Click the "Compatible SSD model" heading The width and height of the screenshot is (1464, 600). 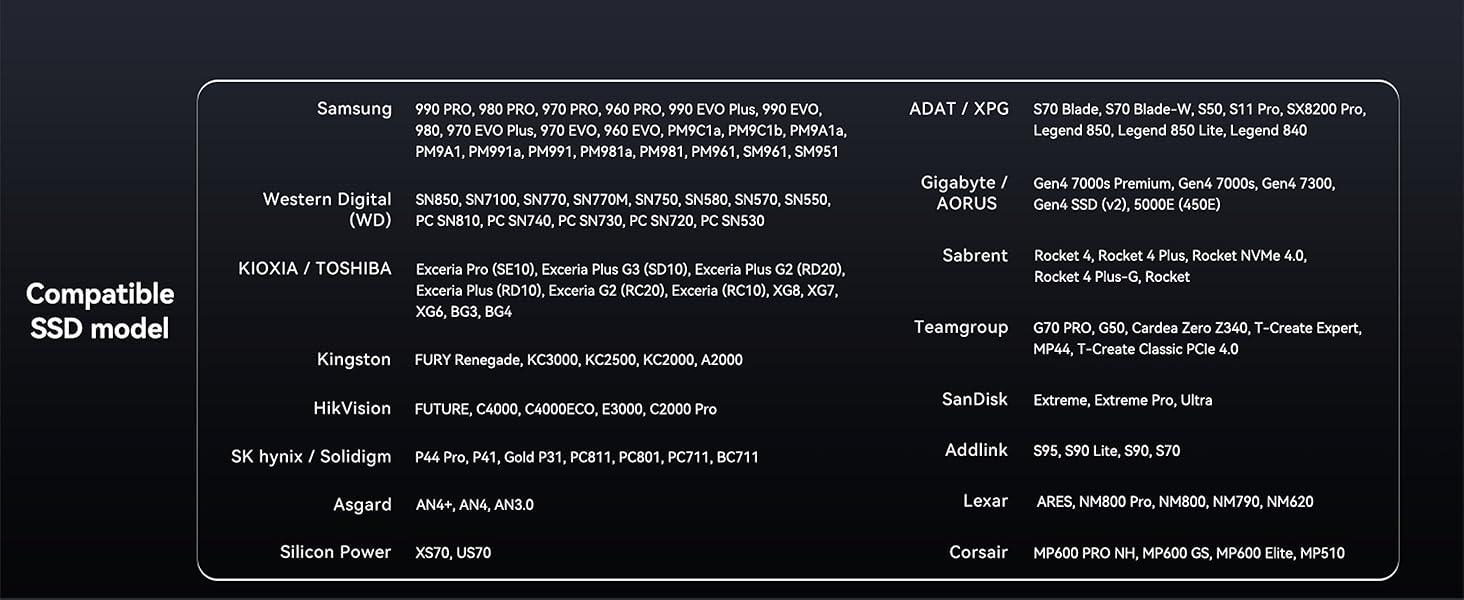(100, 311)
